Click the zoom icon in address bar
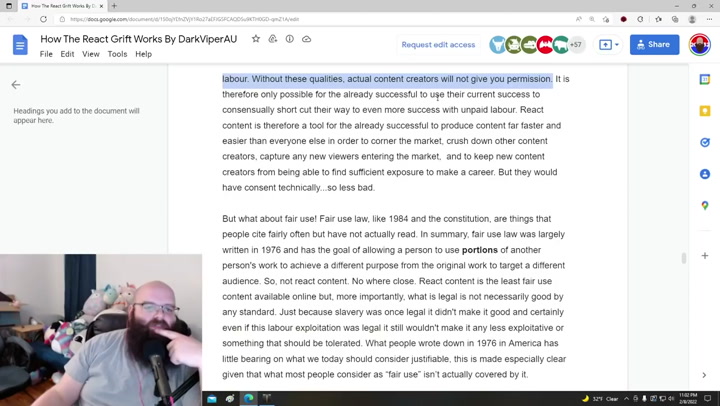720x406 pixels. [x=592, y=19]
